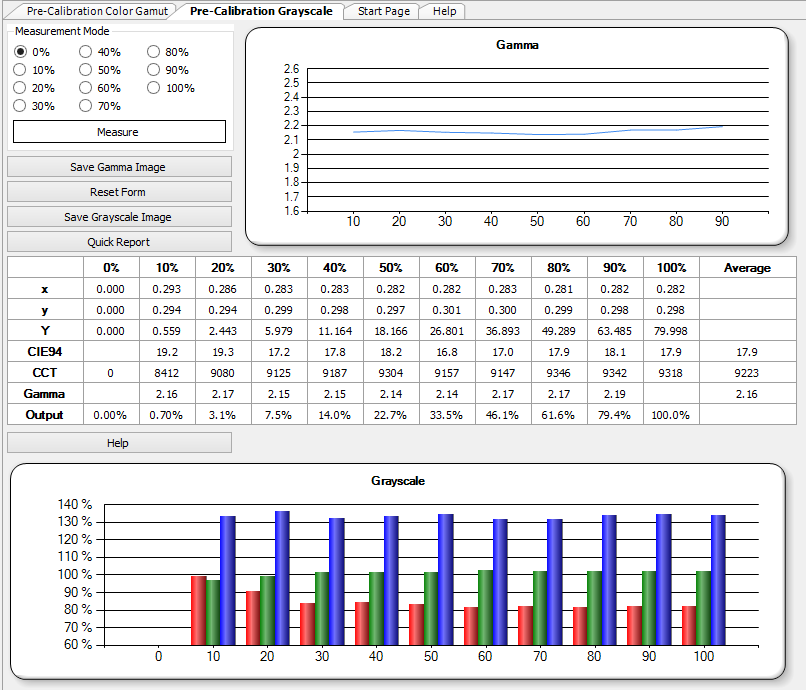Click the blue bar at 20 in Grayscale chart
This screenshot has width=806, height=690.
point(282,578)
